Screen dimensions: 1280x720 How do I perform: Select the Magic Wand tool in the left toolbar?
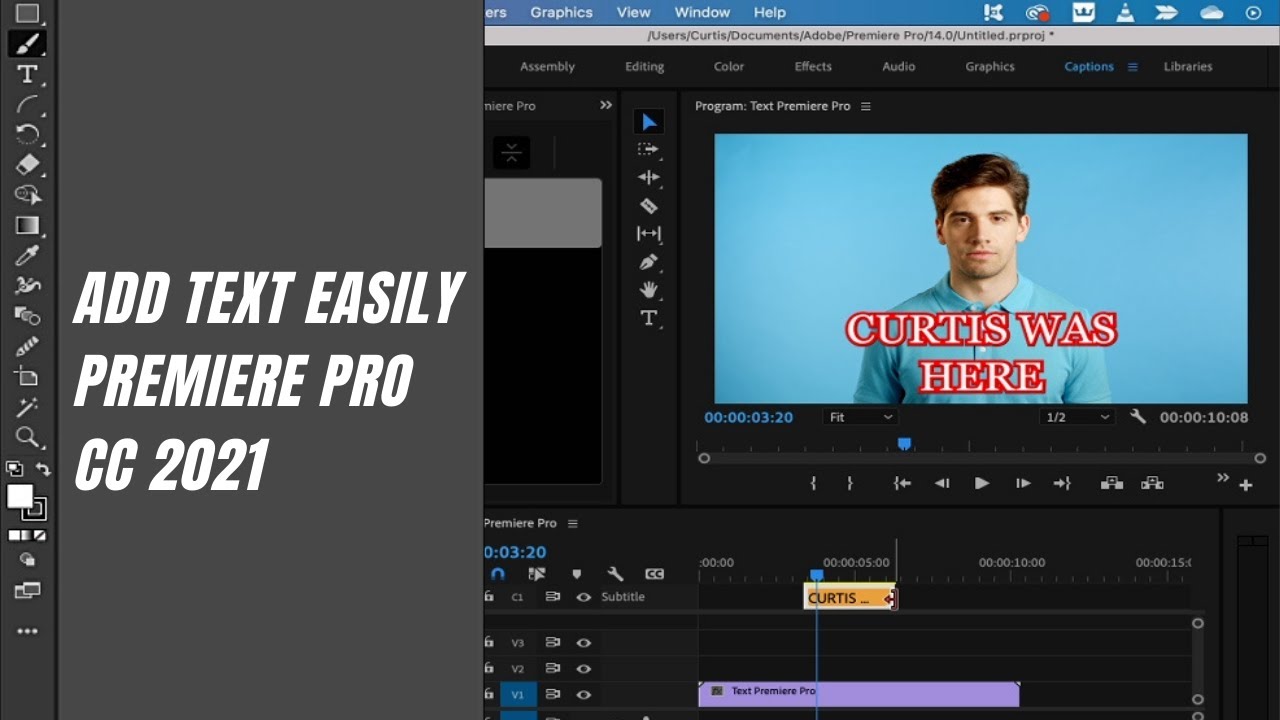pyautogui.click(x=27, y=407)
